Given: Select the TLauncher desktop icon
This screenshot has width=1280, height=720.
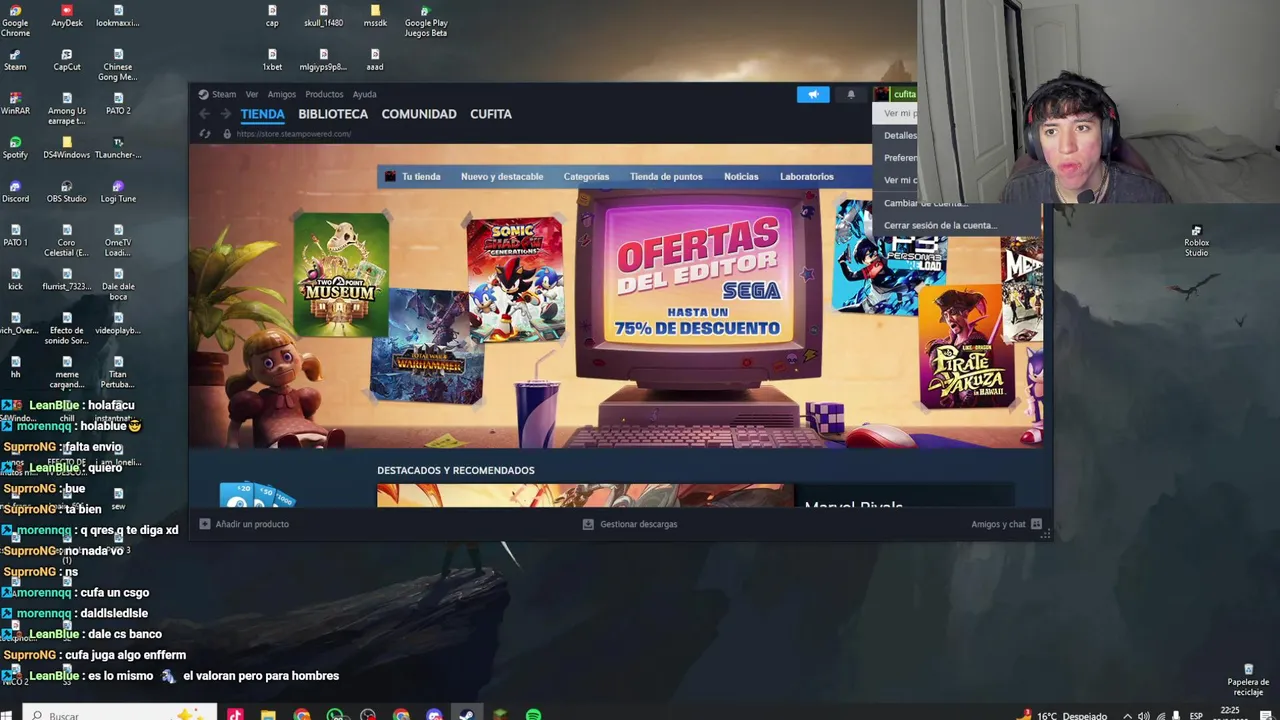Looking at the screenshot, I should (118, 148).
